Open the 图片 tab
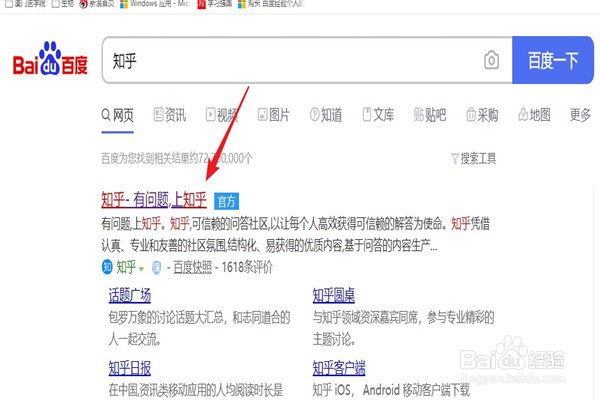Image resolution: width=600 pixels, height=400 pixels. [274, 114]
